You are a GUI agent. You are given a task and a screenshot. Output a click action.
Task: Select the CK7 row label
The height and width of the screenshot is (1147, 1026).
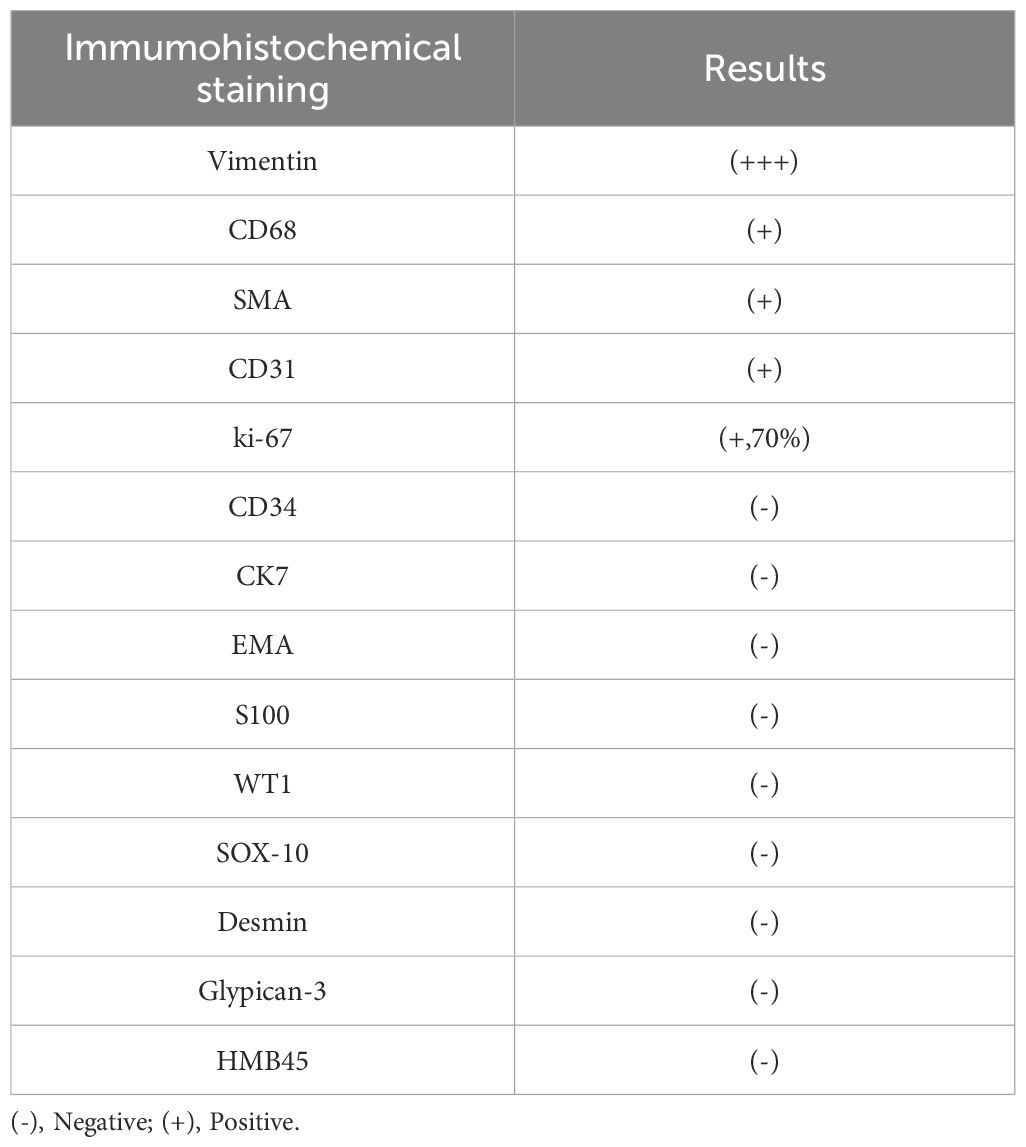(262, 576)
